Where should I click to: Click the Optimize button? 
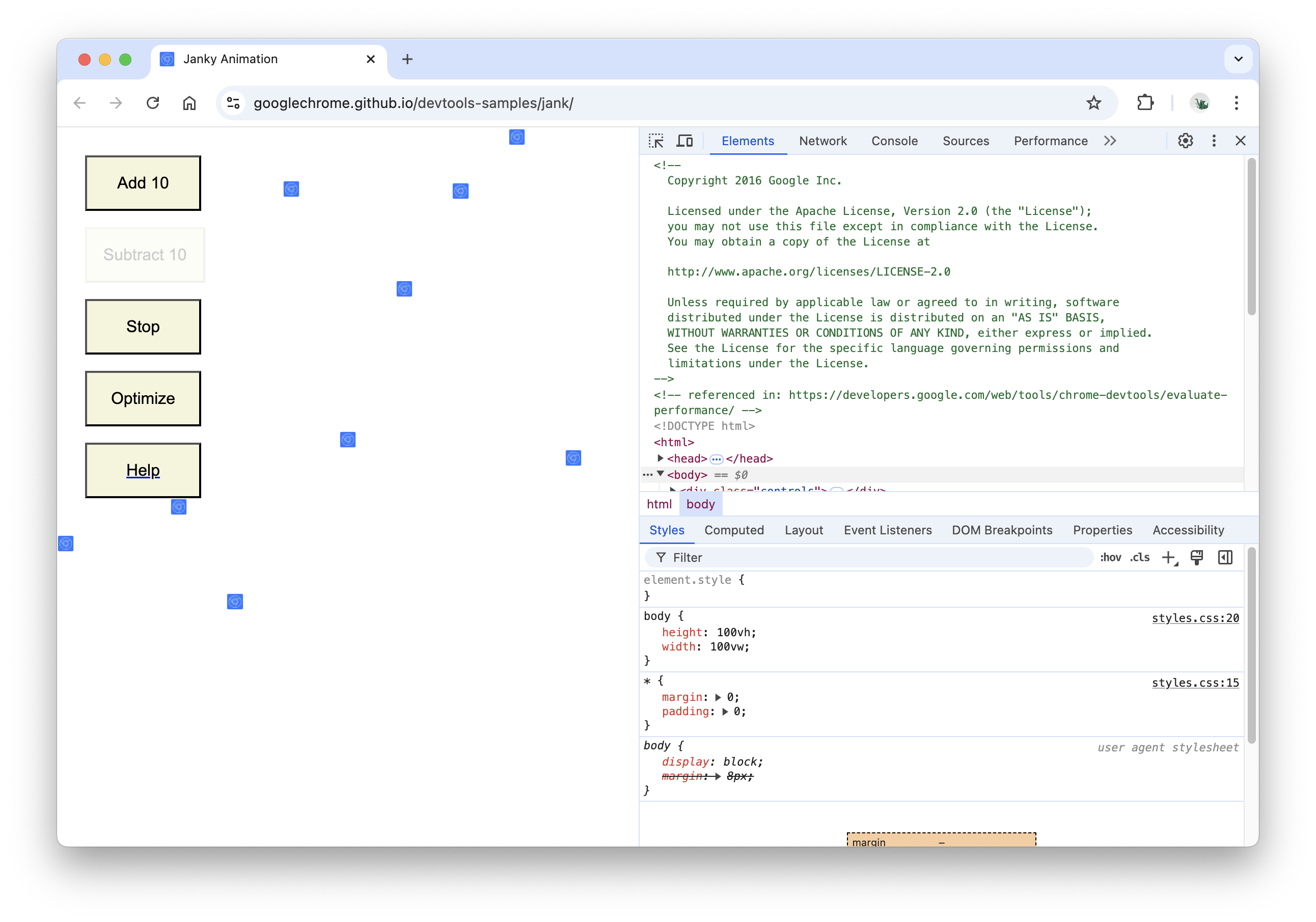pos(143,398)
